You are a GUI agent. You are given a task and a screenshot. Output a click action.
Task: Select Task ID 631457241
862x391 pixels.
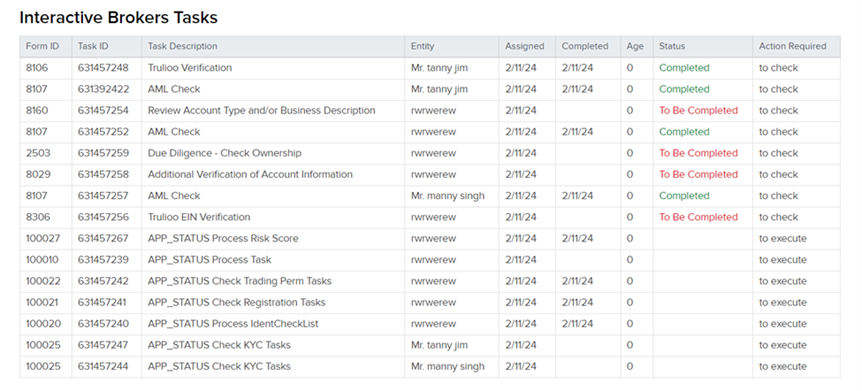coord(102,302)
